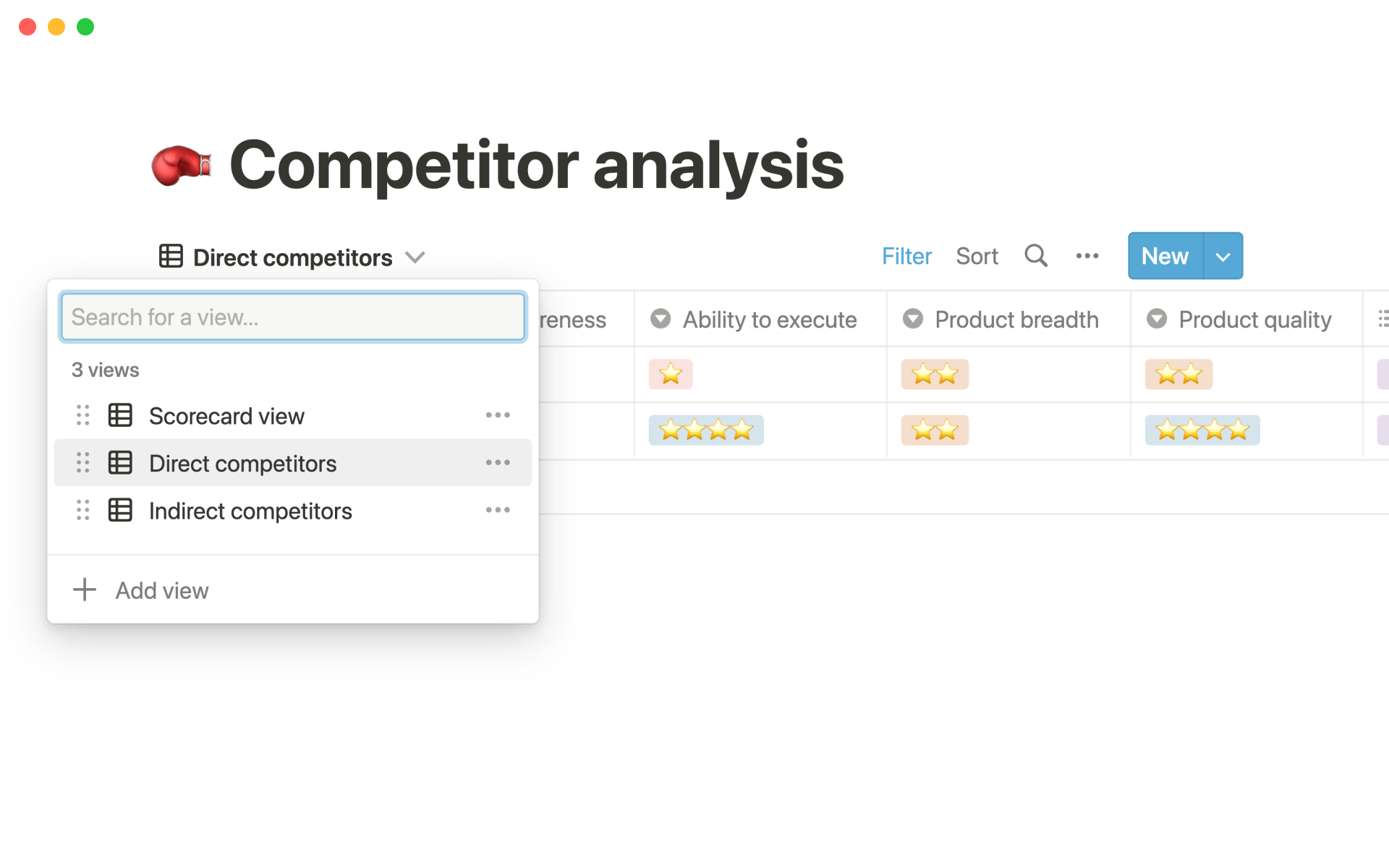Click the boxing glove page icon
Viewport: 1389px width, 868px height.
(x=181, y=165)
